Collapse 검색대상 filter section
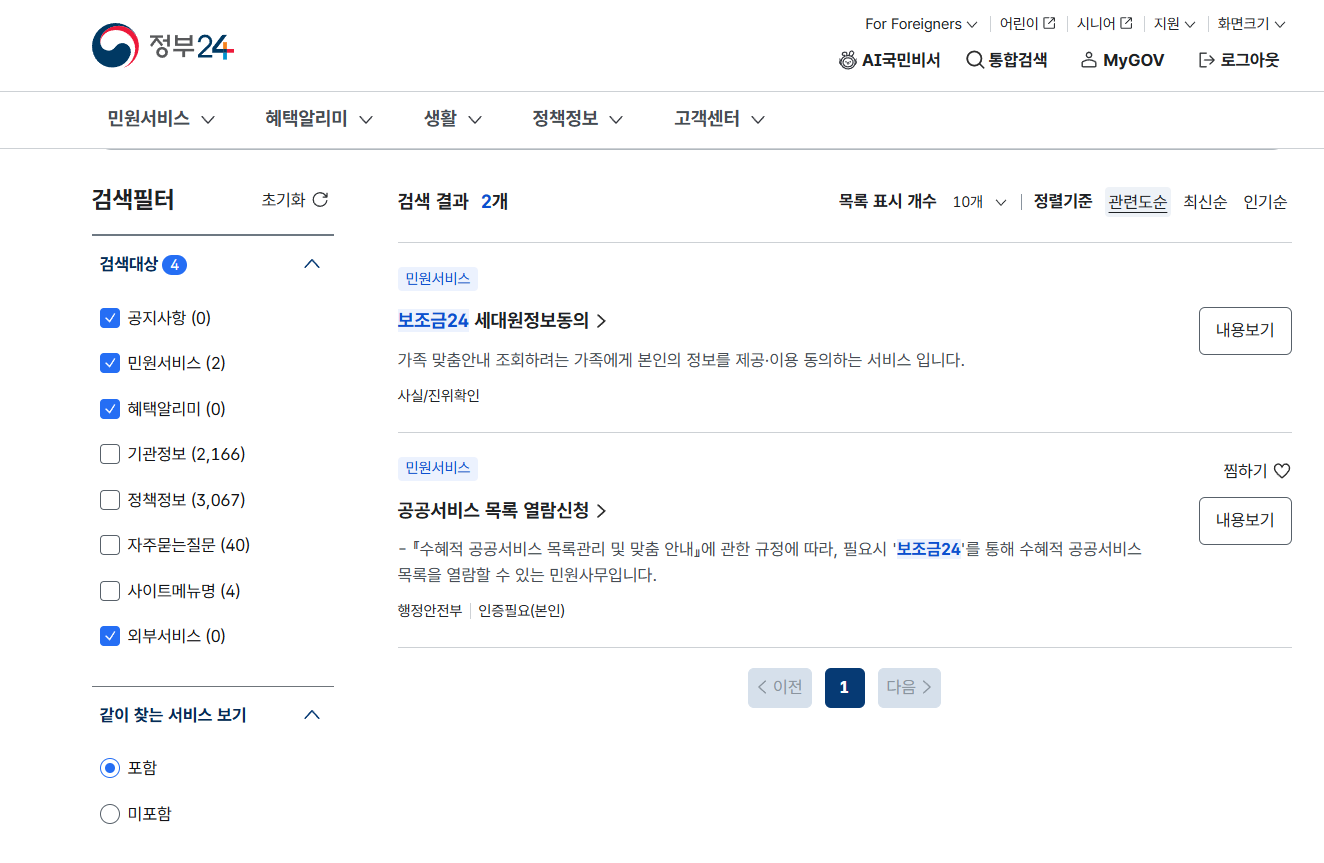The height and width of the screenshot is (863, 1324). pyautogui.click(x=312, y=264)
